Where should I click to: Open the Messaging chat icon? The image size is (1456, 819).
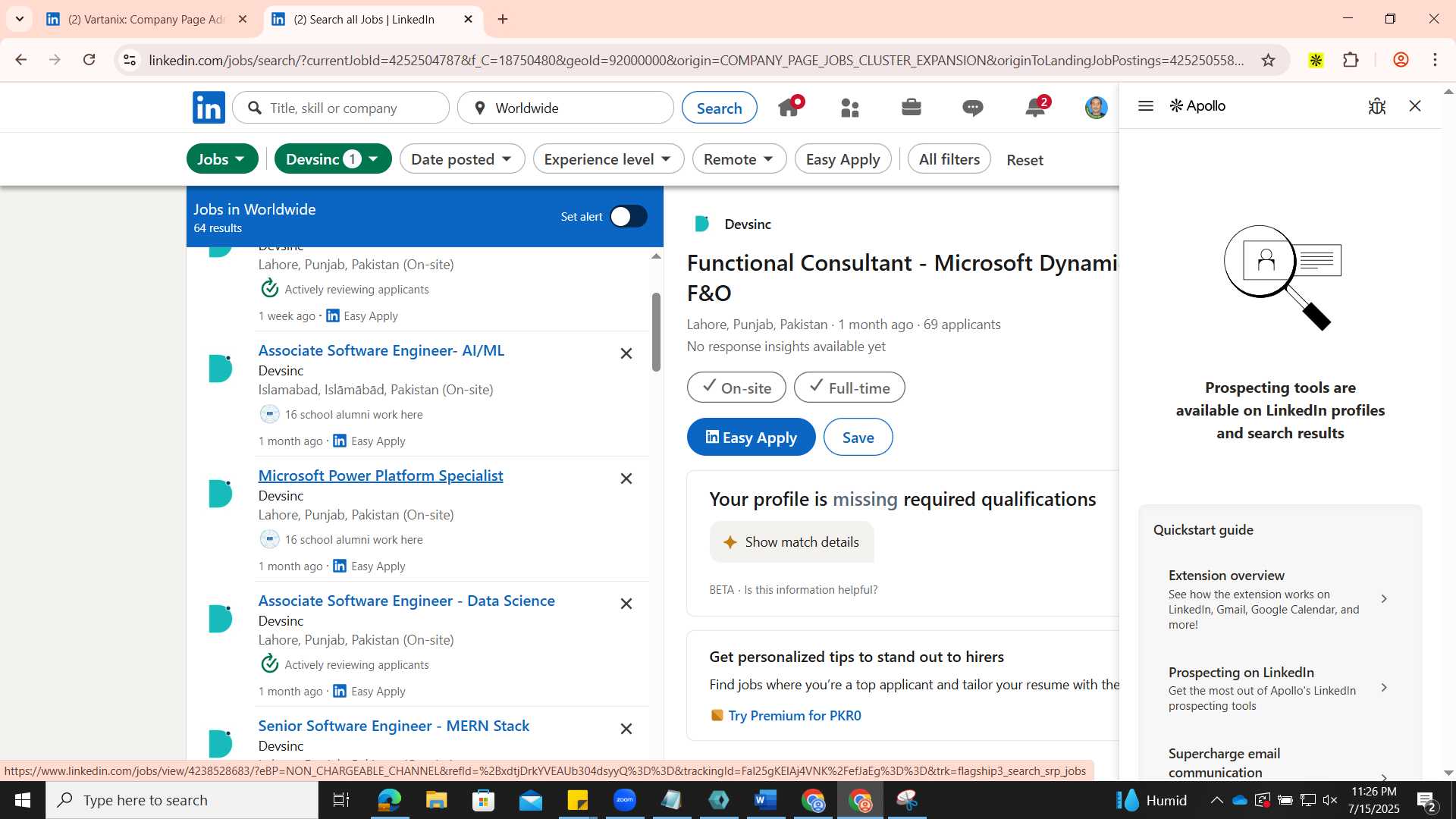click(x=973, y=108)
